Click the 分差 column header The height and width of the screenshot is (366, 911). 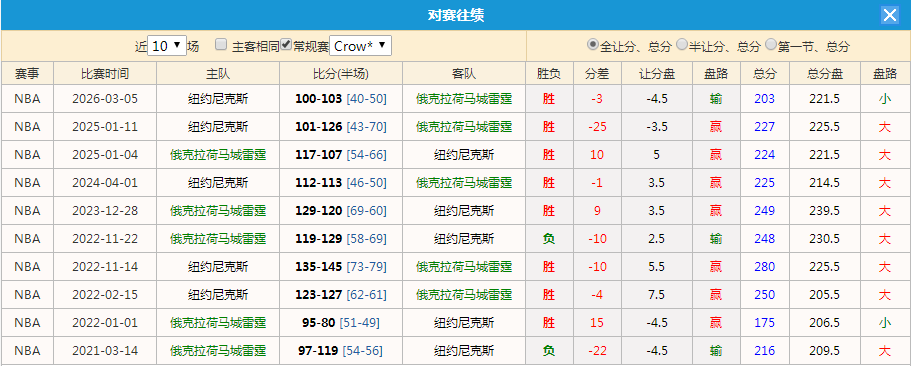point(597,74)
